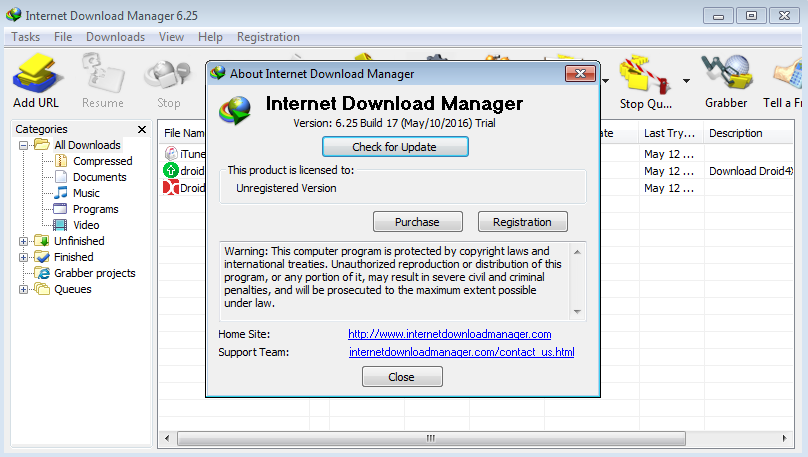Image resolution: width=808 pixels, height=457 pixels.
Task: Select the droid download with green arrow icon
Action: point(184,171)
